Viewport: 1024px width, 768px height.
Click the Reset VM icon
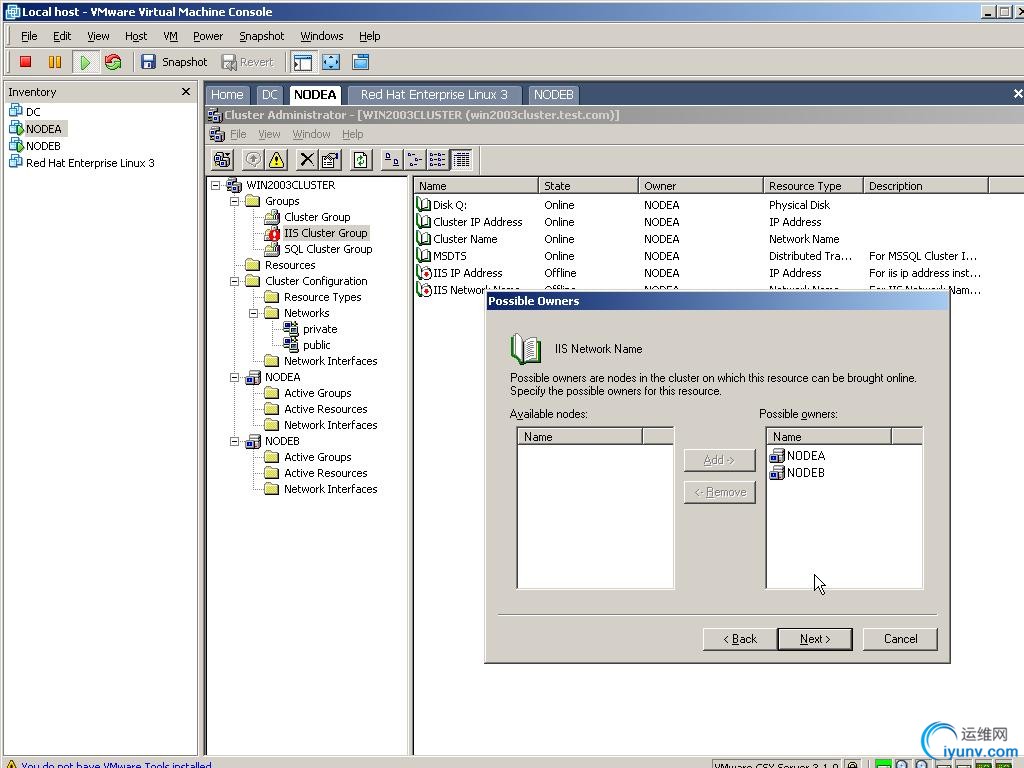point(113,62)
